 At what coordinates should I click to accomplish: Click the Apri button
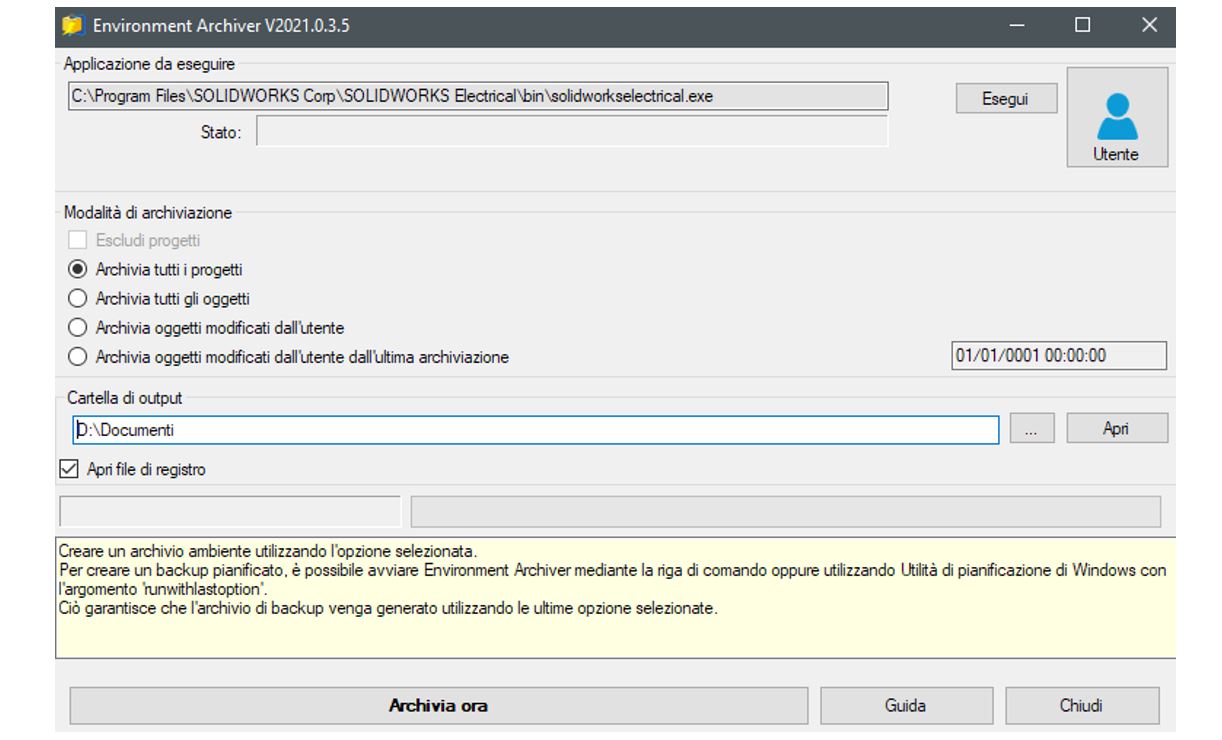(x=1116, y=428)
